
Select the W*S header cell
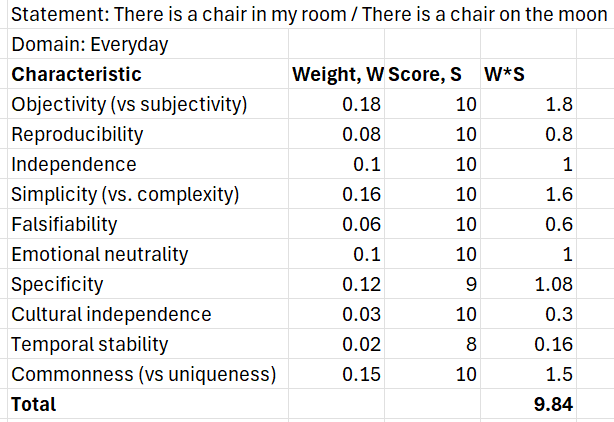528,74
